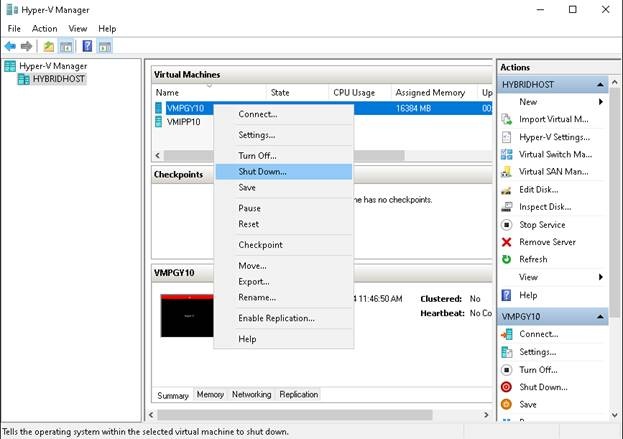Choose Rename... from context menu

click(284, 297)
